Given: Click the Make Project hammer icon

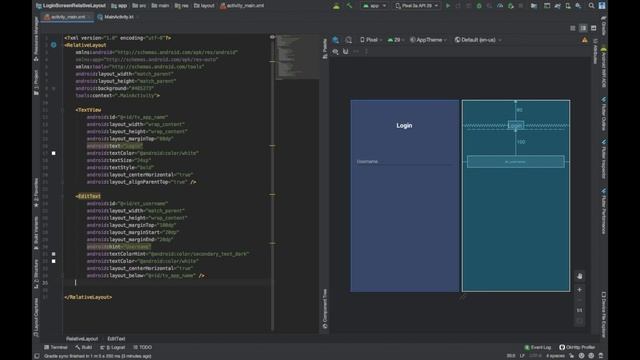Looking at the screenshot, I should point(349,6).
